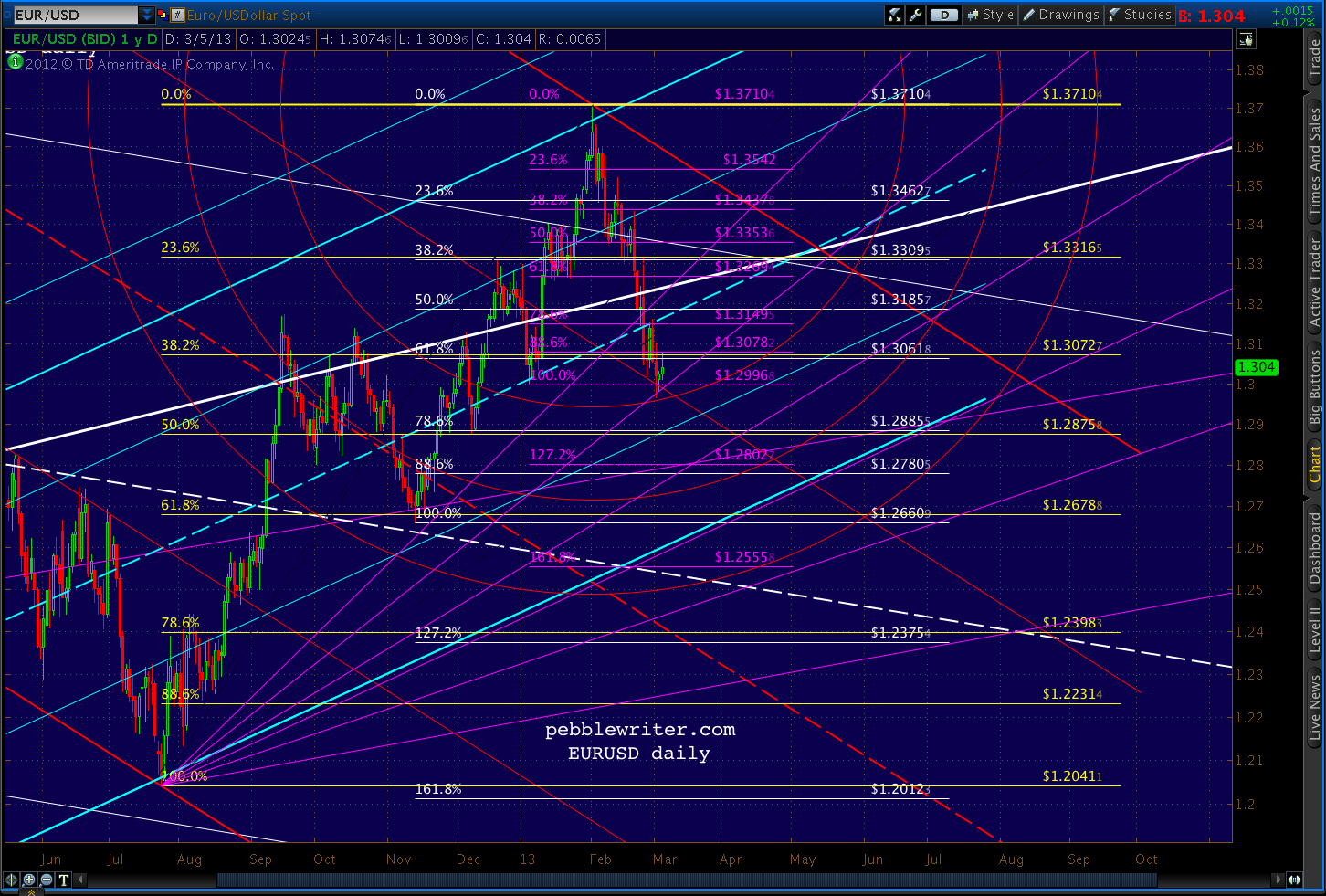Open the Studies menu
This screenshot has width=1326, height=896.
coord(1140,15)
